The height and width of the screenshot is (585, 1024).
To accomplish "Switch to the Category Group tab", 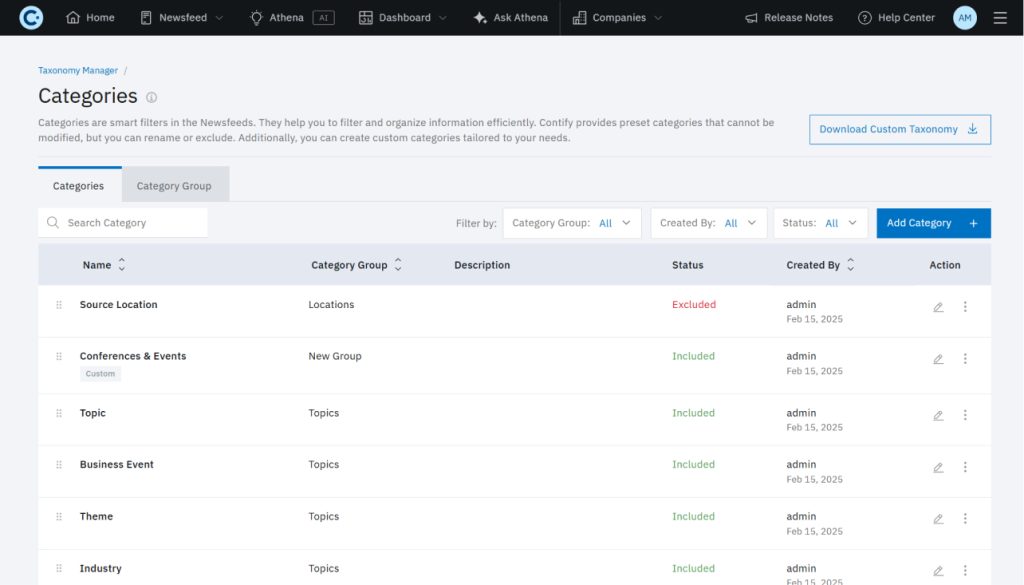I will tap(175, 184).
